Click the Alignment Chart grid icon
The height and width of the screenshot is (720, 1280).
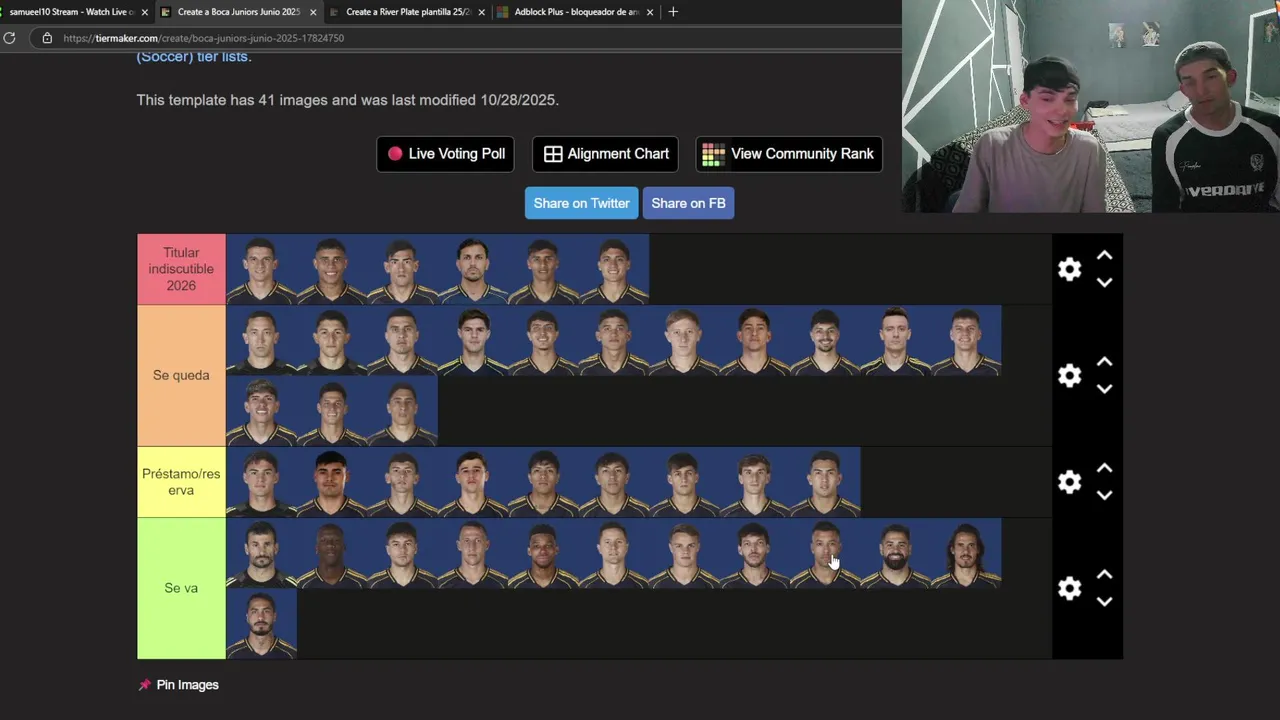point(553,154)
